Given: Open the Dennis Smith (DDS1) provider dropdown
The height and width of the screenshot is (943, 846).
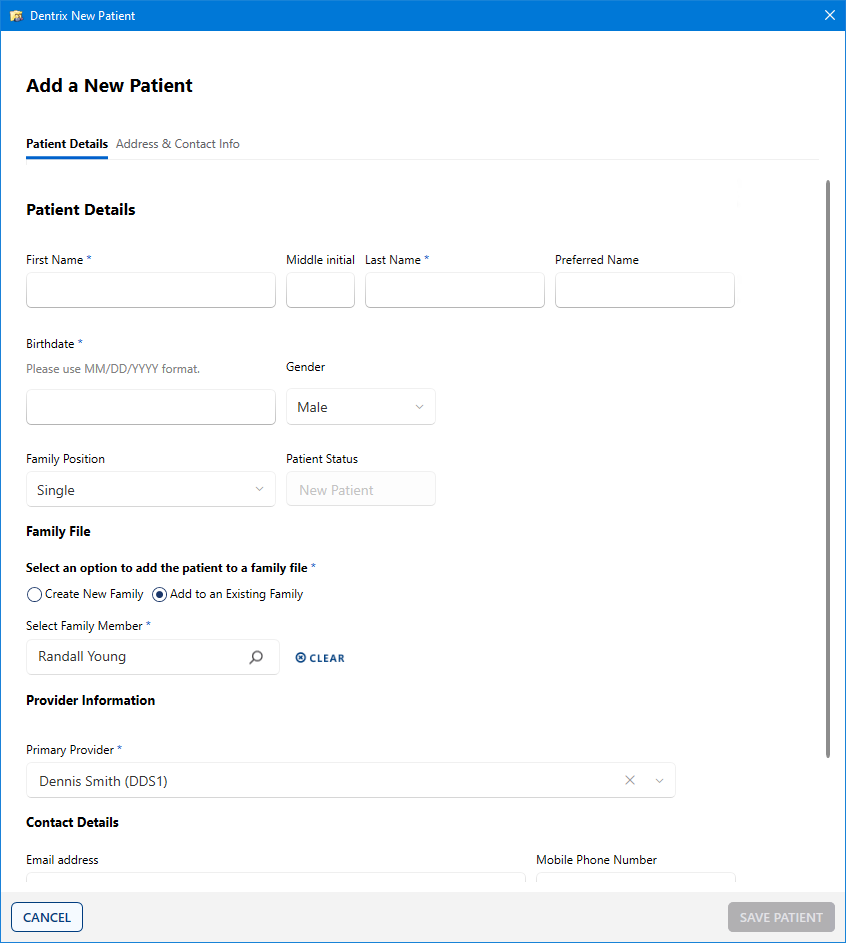Looking at the screenshot, I should (x=350, y=780).
